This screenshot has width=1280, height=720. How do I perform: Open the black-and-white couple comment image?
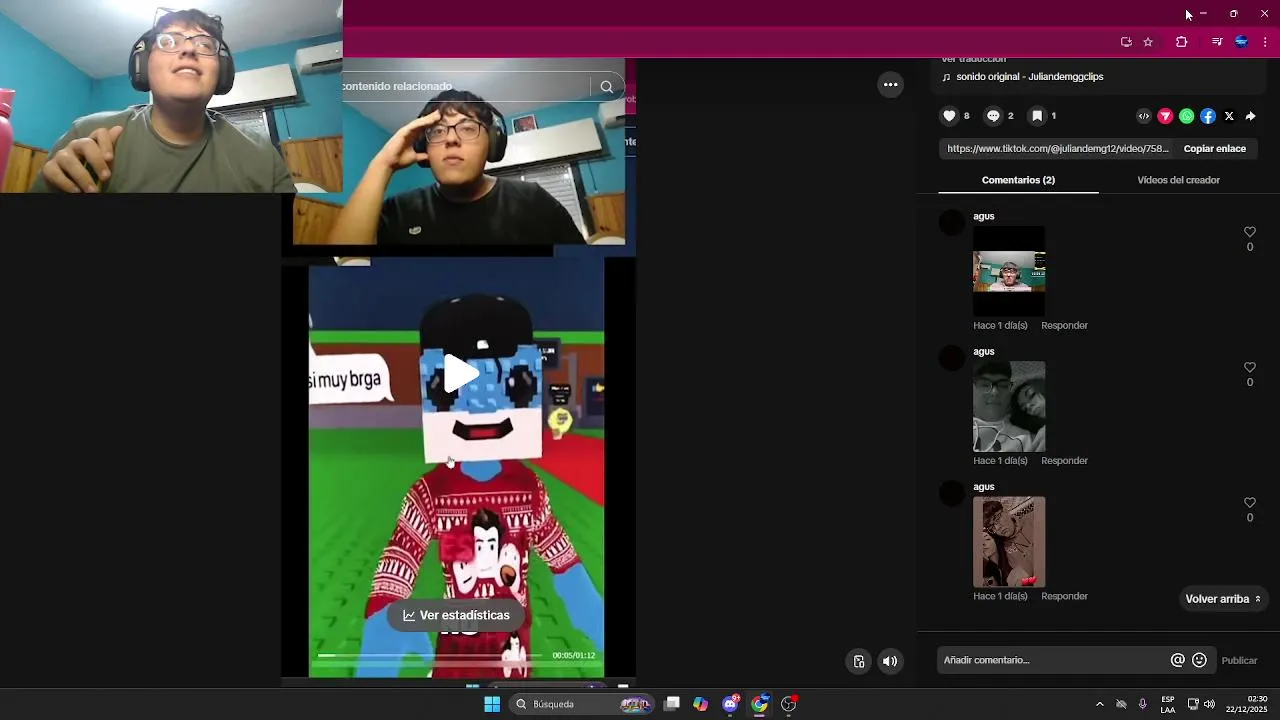pyautogui.click(x=1009, y=406)
